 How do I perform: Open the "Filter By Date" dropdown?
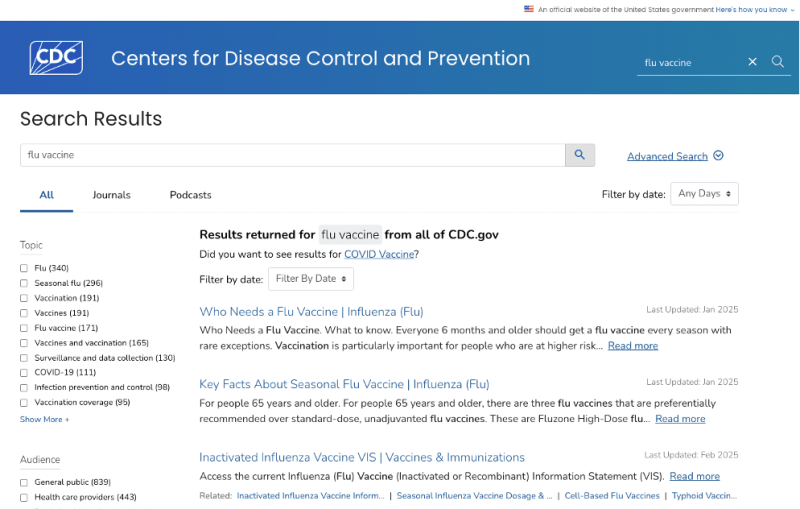coord(311,279)
